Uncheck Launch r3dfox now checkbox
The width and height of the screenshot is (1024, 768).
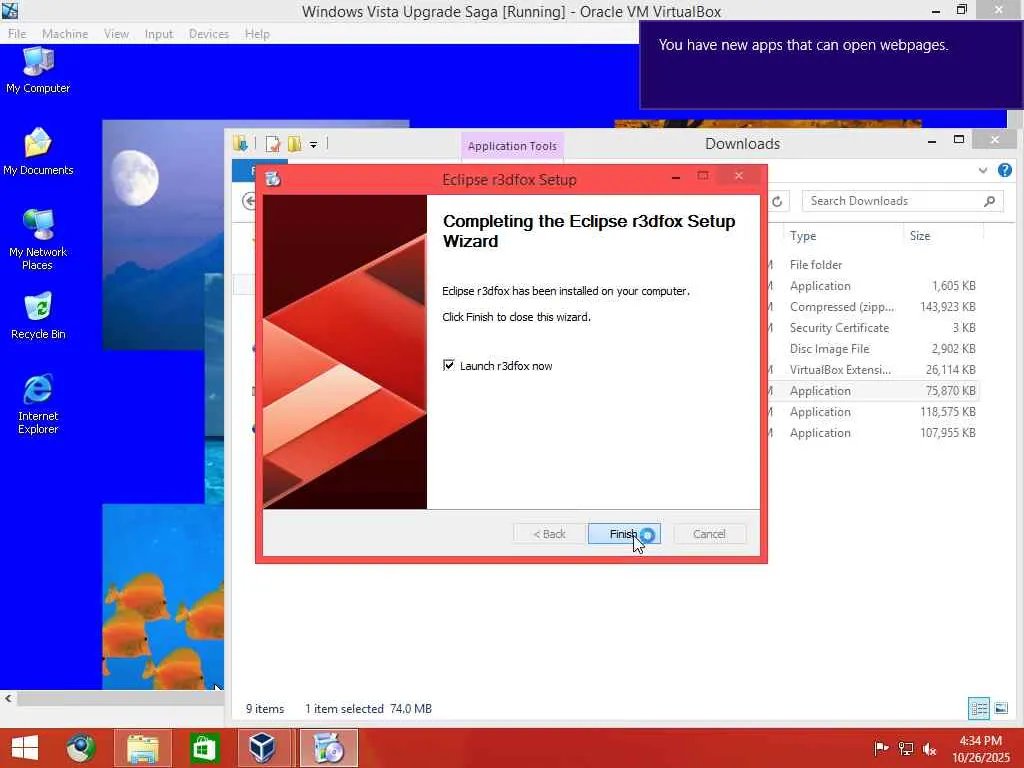coord(449,365)
